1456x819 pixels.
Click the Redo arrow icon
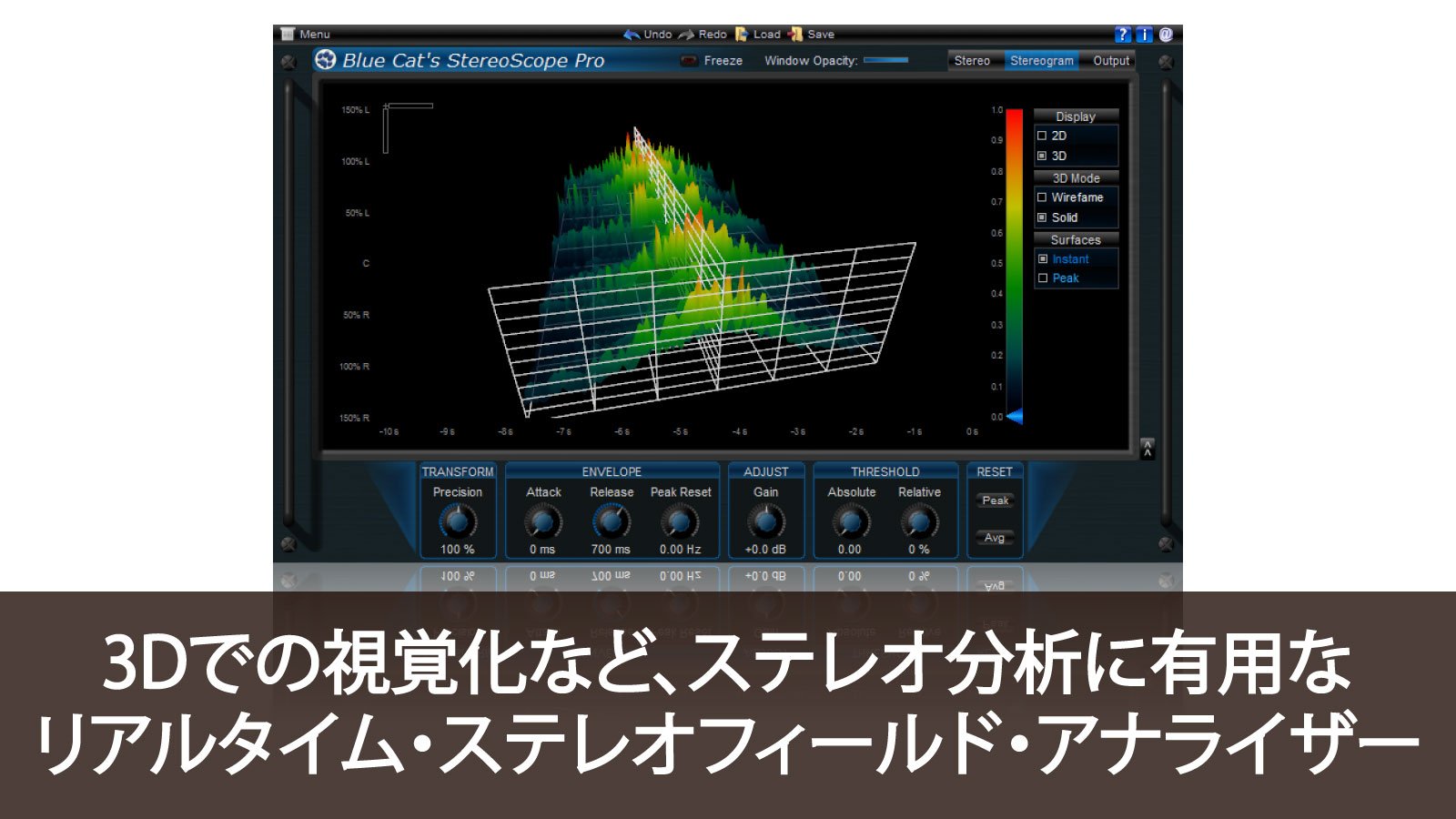point(686,35)
